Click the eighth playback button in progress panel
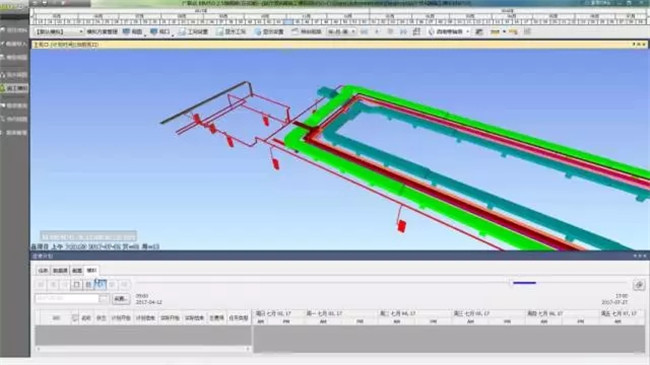The image size is (650, 365). [124, 285]
